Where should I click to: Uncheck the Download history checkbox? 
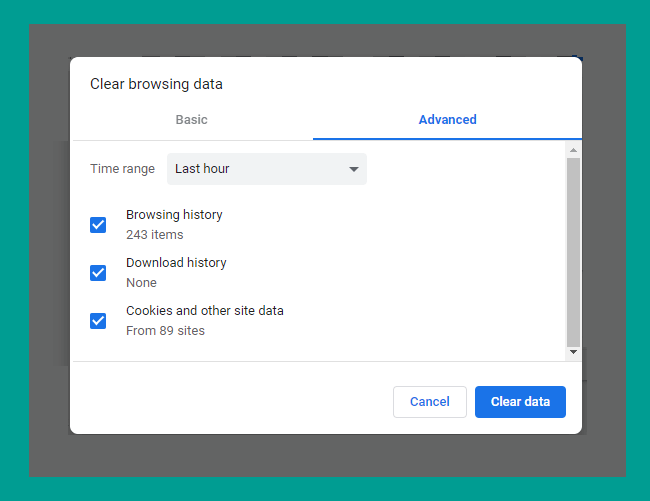point(98,273)
